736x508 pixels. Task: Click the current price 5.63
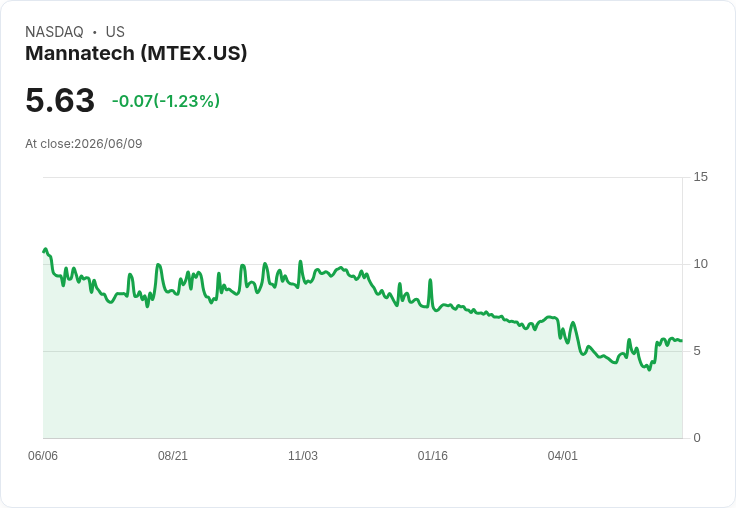click(x=60, y=100)
